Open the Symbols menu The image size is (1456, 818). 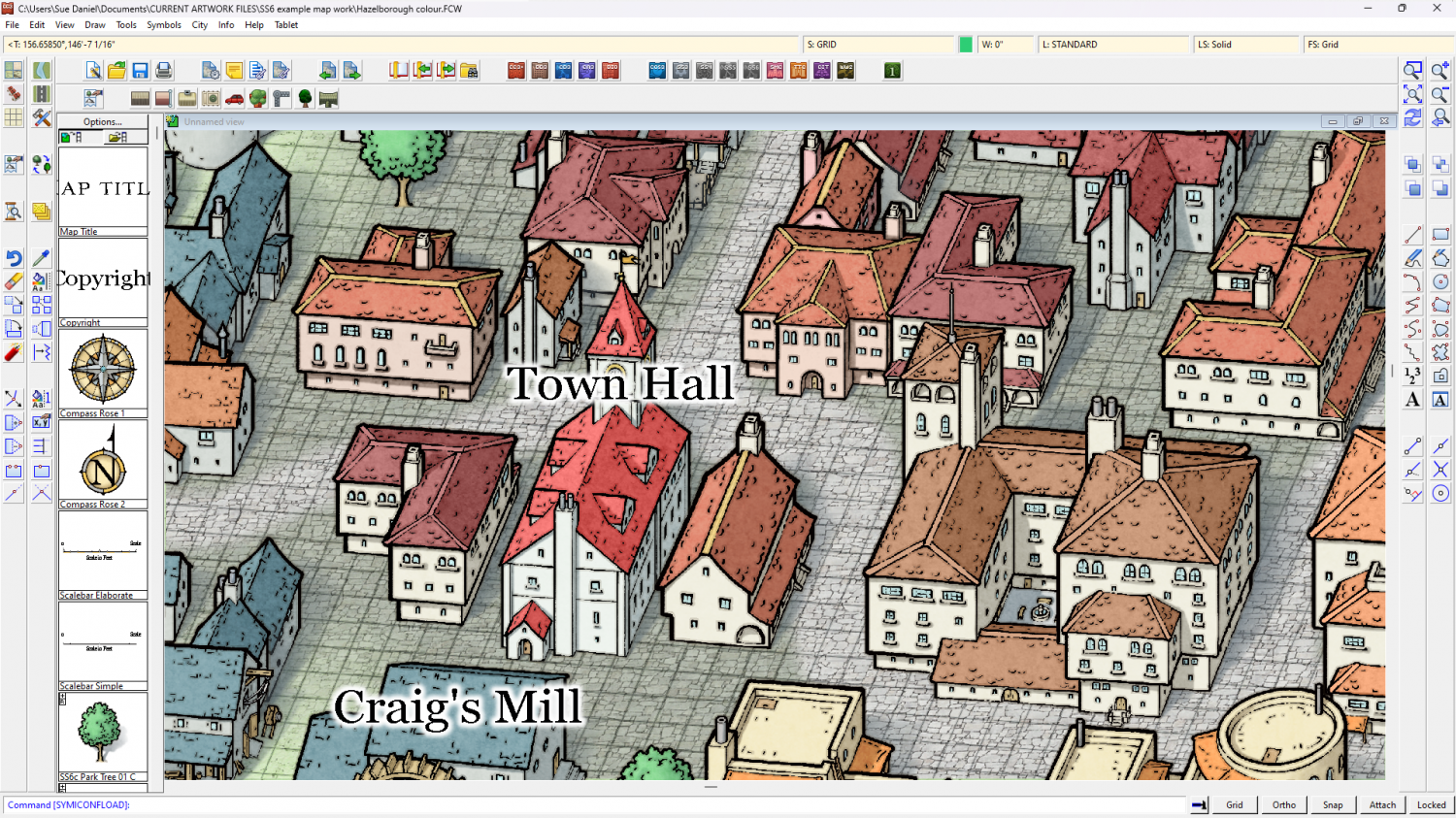(x=164, y=25)
